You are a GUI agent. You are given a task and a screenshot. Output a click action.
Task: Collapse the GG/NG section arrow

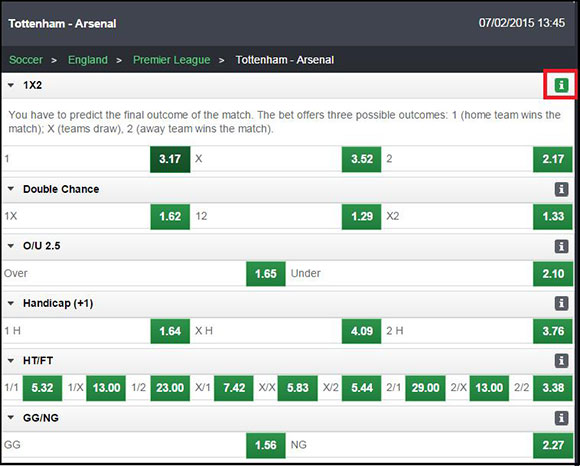pos(11,418)
